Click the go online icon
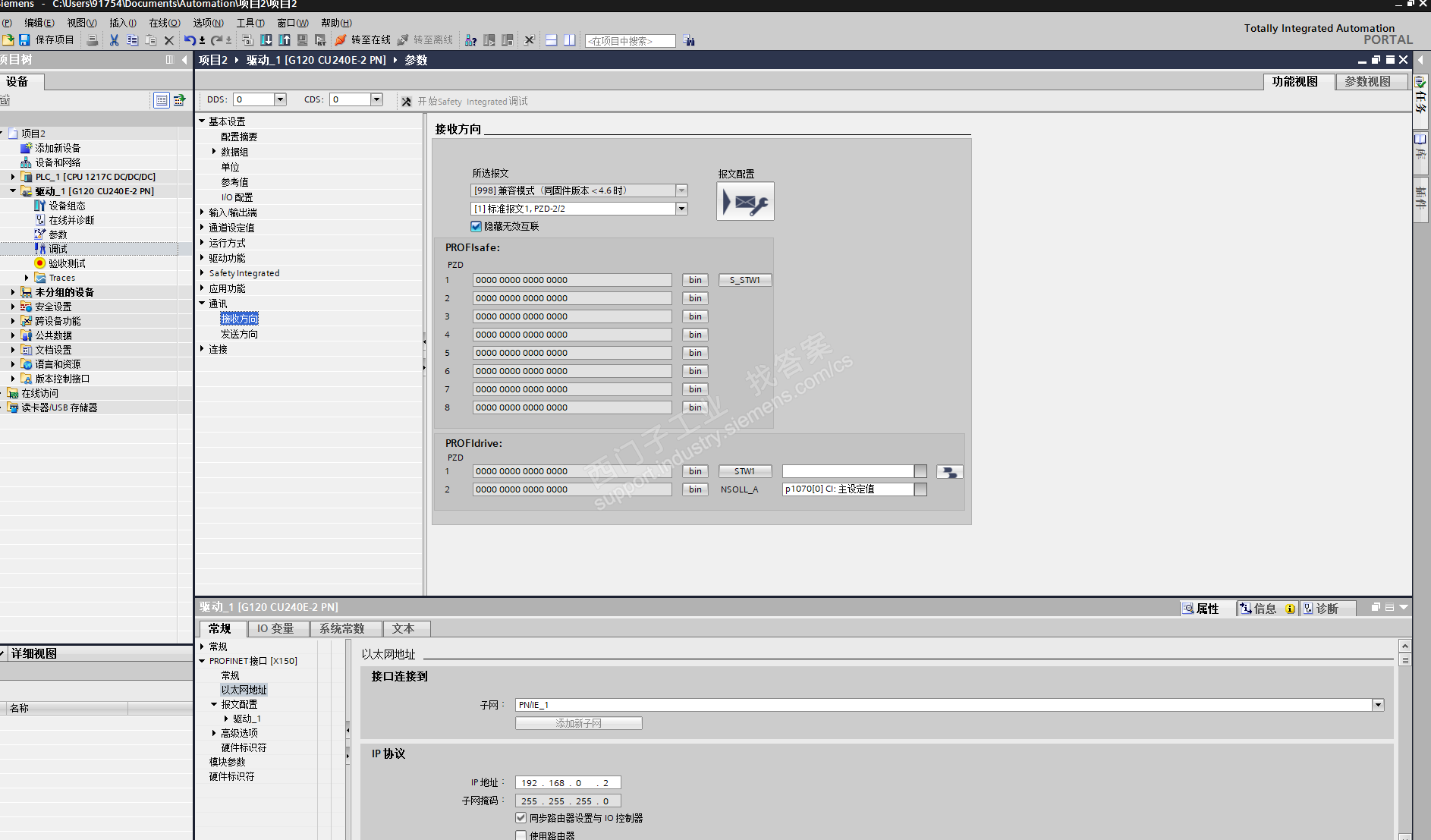Screen dimensions: 1431x840 341,39
